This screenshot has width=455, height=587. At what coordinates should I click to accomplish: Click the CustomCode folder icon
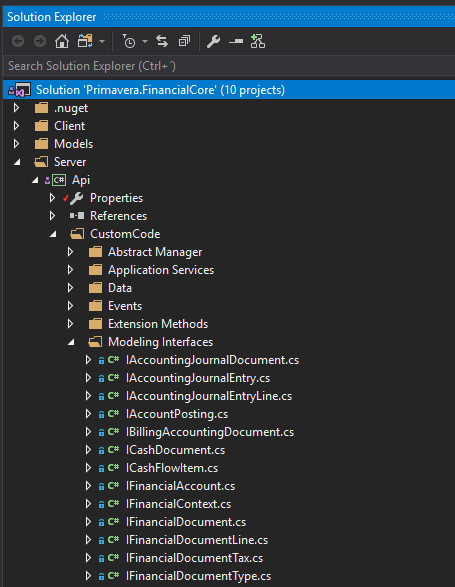click(x=77, y=234)
